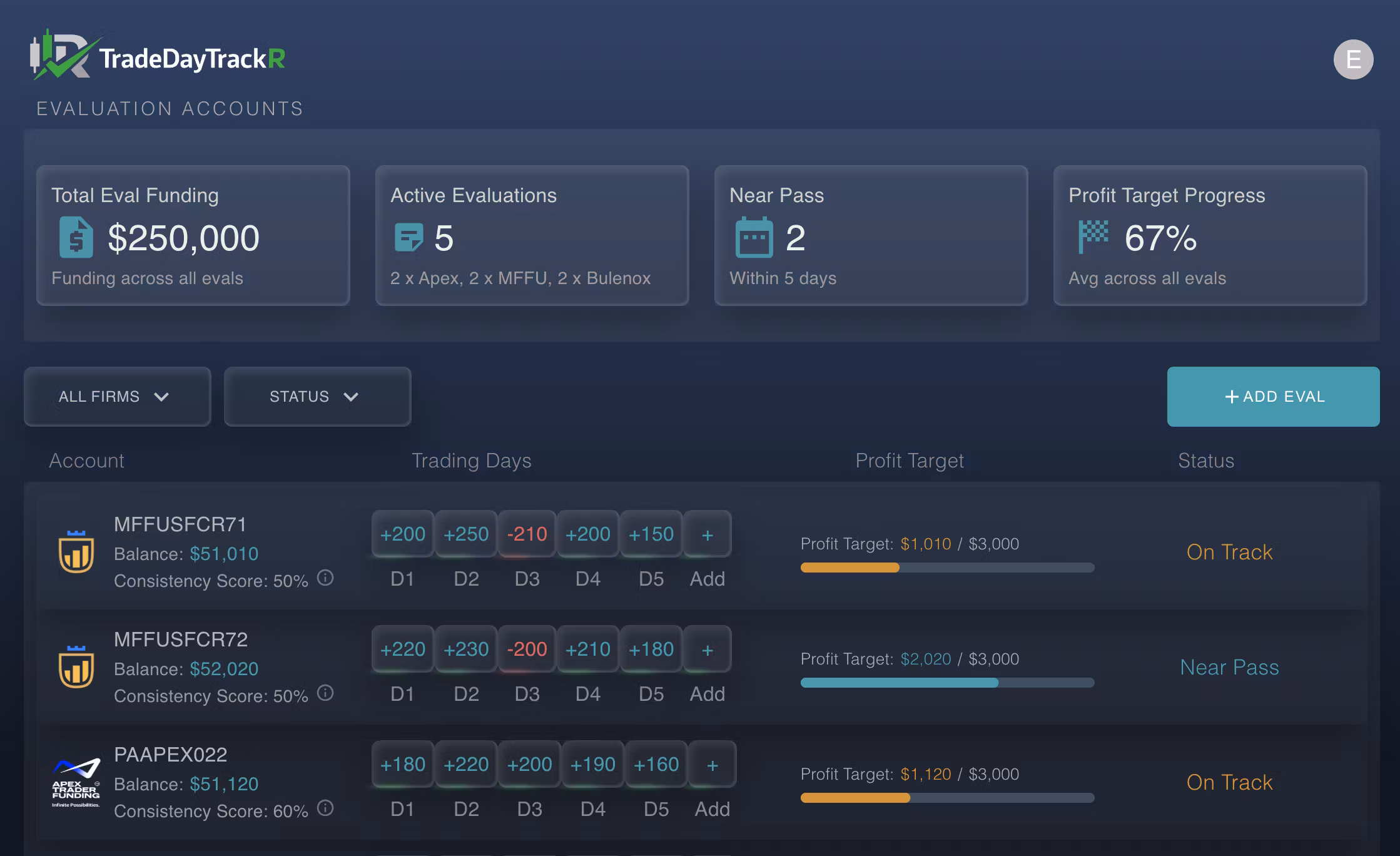Select the -210 D3 entry of MFFUSFCR71

[x=527, y=534]
